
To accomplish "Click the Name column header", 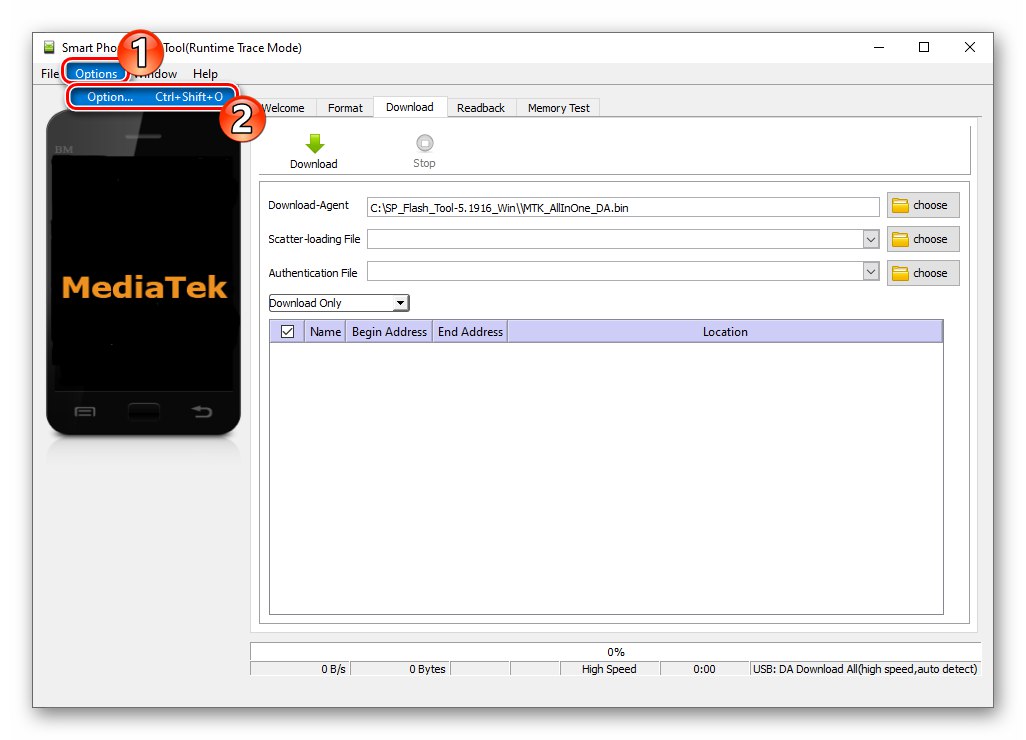I will click(x=325, y=332).
